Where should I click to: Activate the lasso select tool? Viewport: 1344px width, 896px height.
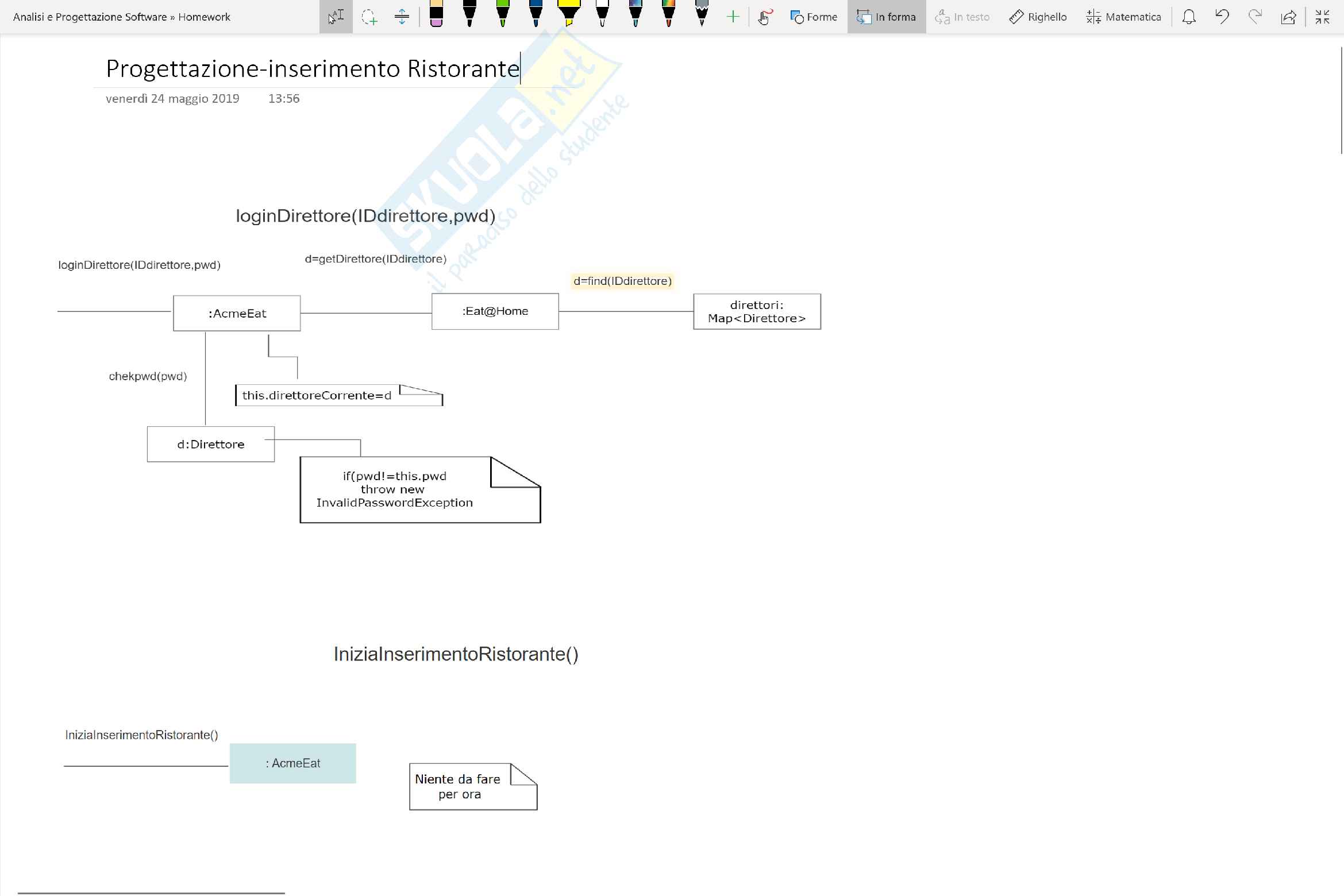369,17
